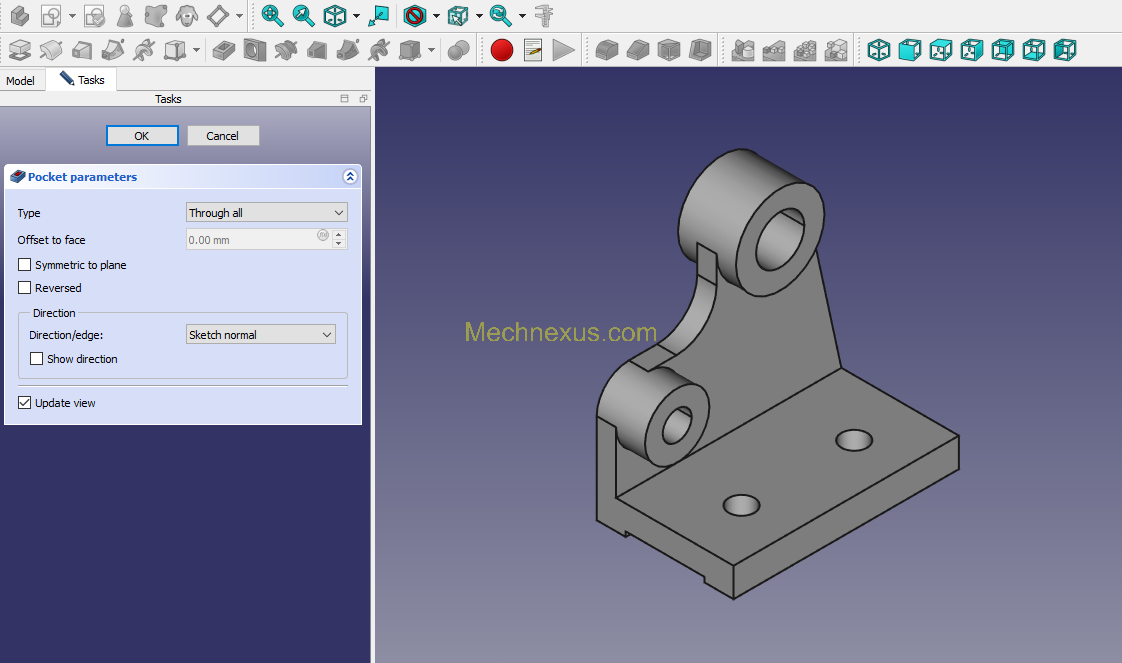Select the Linear pattern tool icon
The image size is (1122, 663).
774,50
